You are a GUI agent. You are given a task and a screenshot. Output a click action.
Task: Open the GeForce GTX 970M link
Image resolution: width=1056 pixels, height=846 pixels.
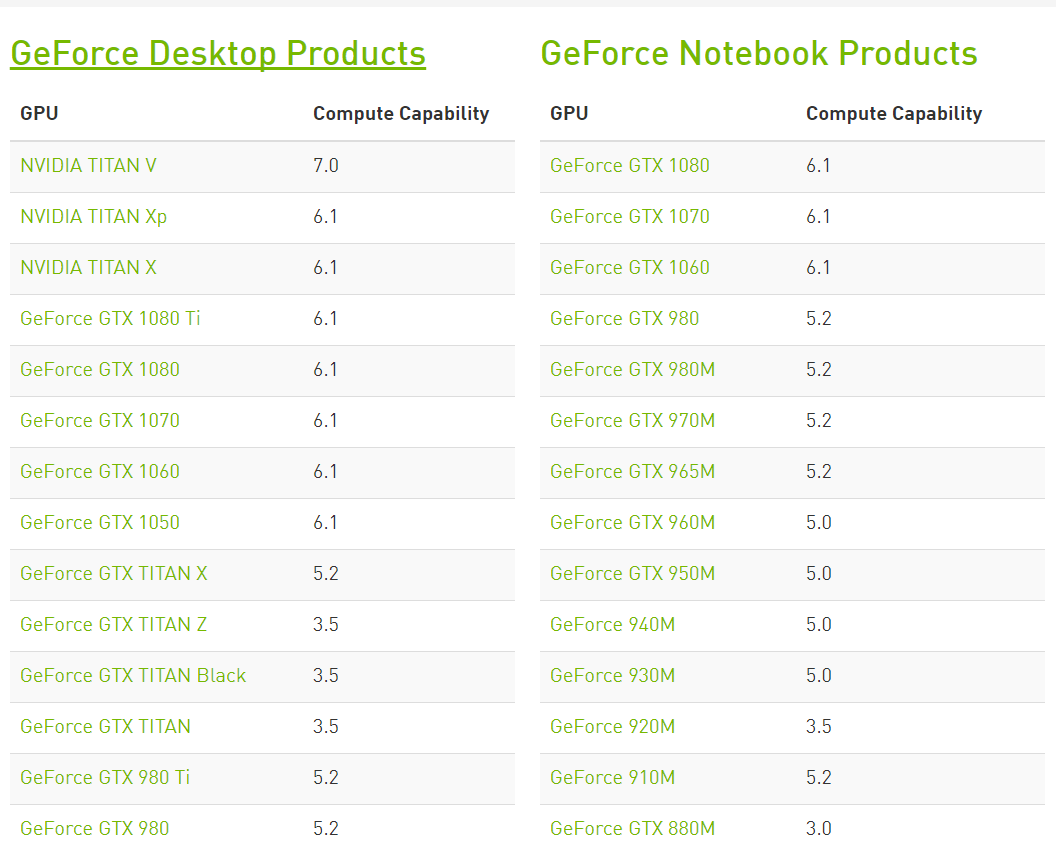pyautogui.click(x=632, y=421)
